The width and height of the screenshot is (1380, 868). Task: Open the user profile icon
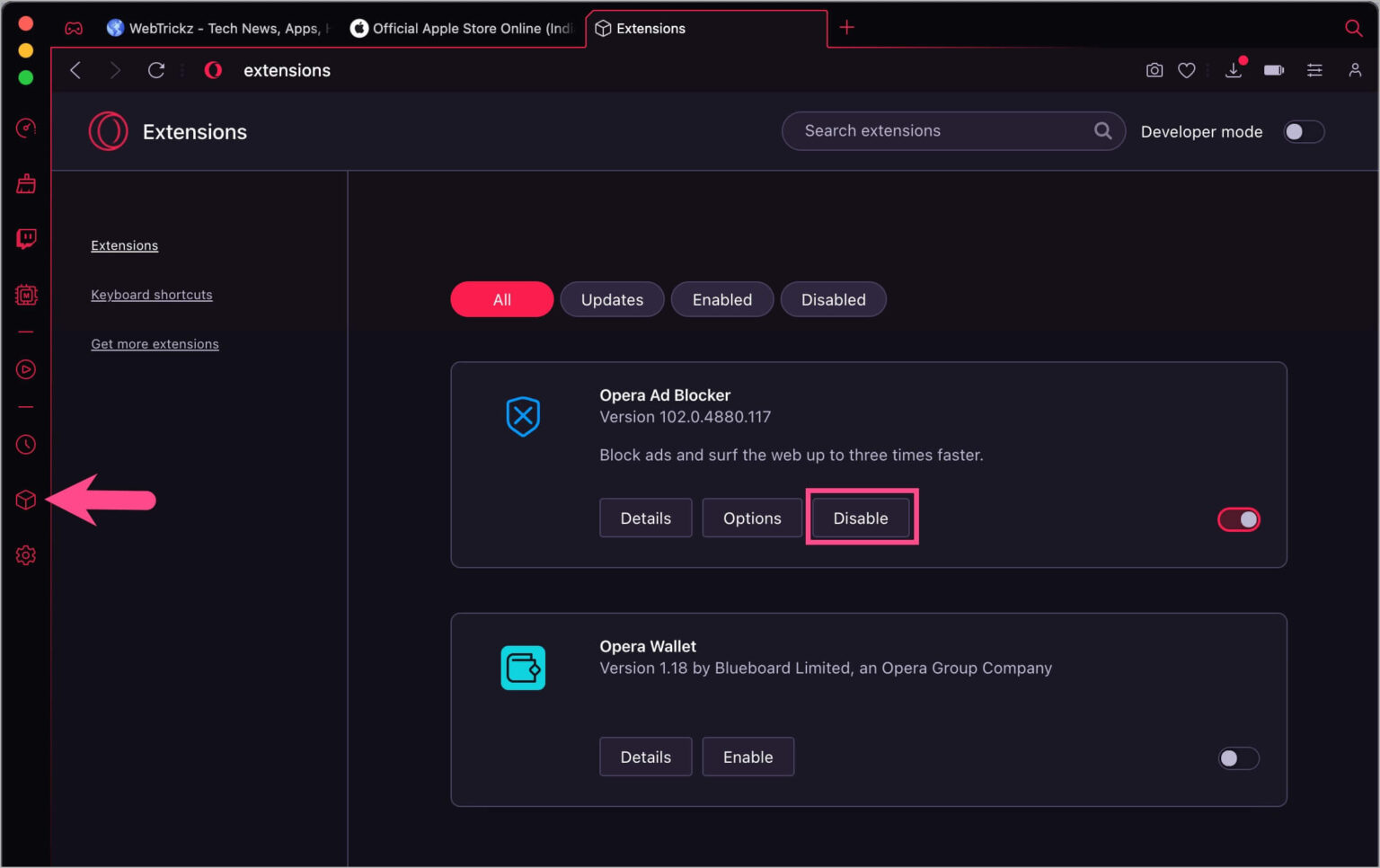pos(1356,70)
